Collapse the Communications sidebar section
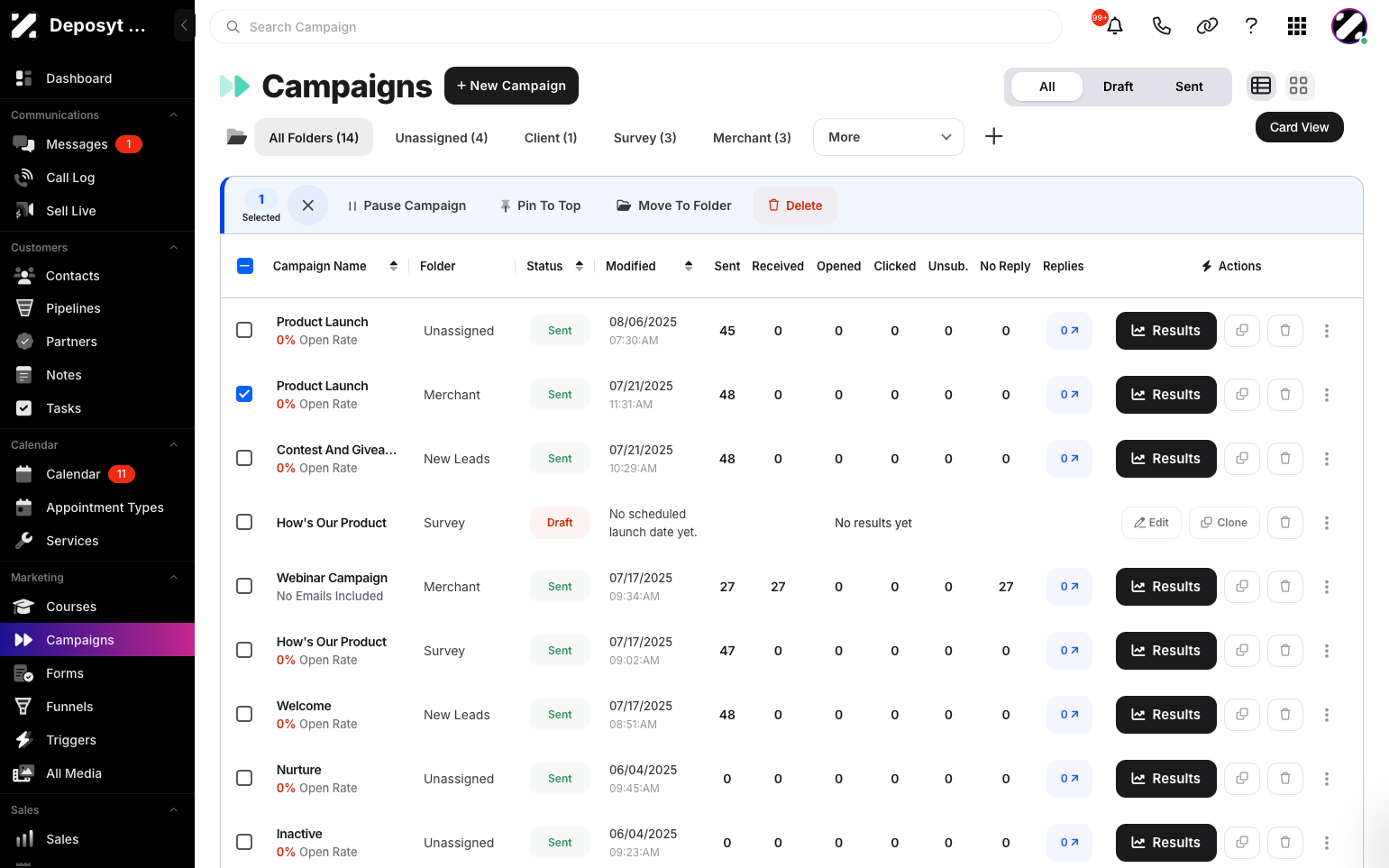 tap(174, 115)
